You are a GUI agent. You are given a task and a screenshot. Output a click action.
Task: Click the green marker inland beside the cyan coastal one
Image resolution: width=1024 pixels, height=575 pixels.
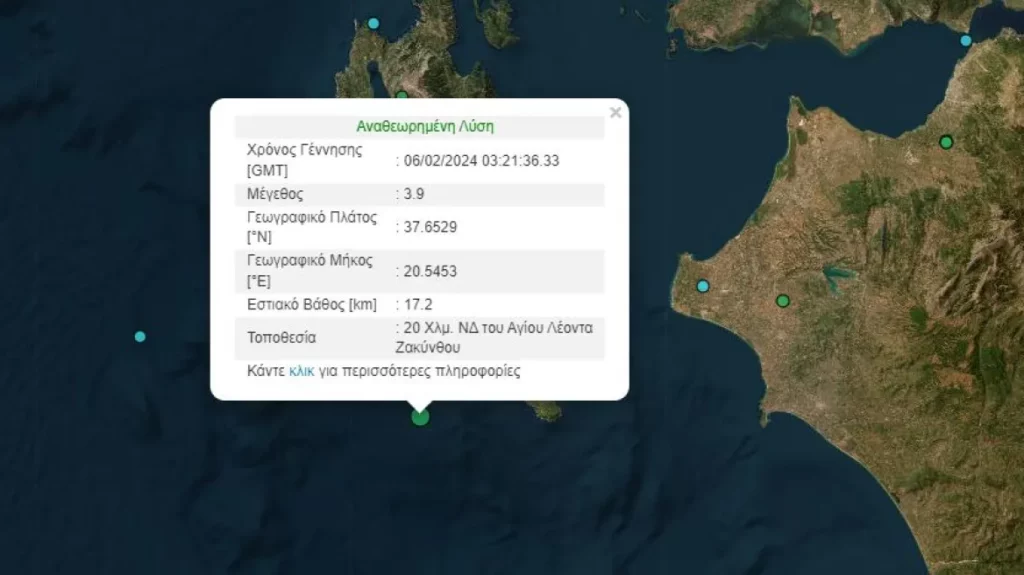[783, 300]
